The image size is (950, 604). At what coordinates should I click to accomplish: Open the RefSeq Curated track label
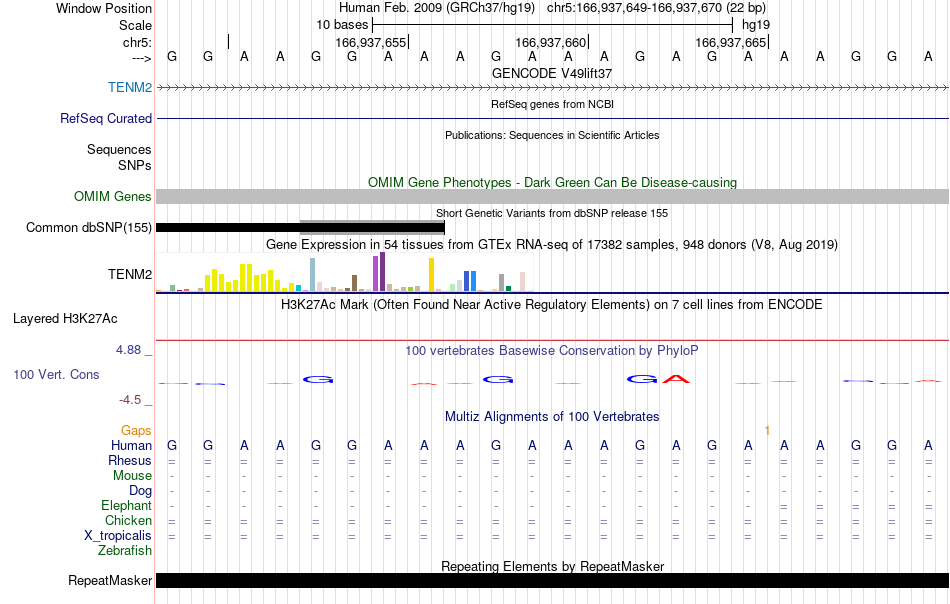click(105, 118)
